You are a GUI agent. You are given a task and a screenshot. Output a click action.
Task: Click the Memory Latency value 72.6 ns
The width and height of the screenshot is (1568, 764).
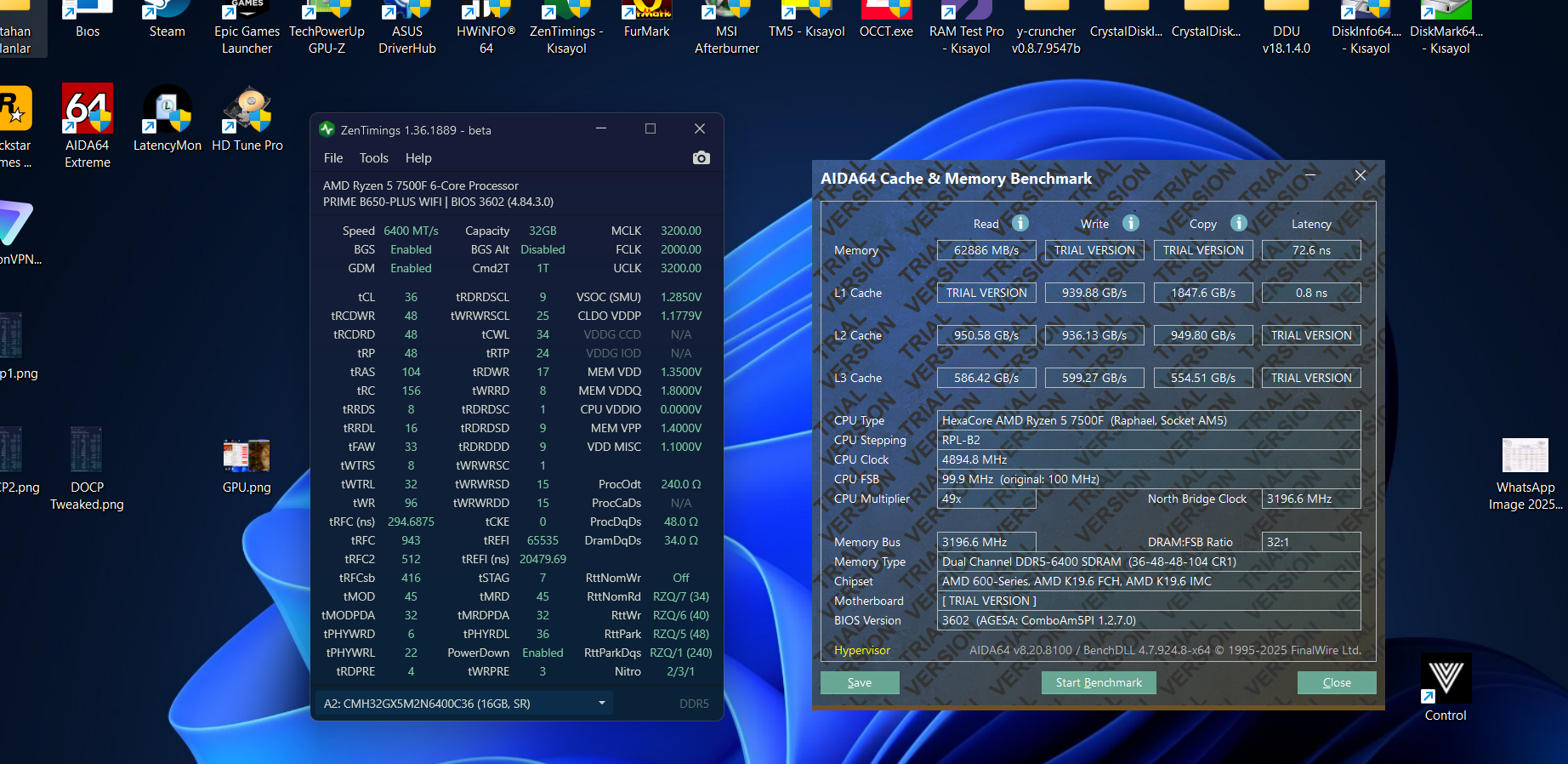tap(1311, 250)
